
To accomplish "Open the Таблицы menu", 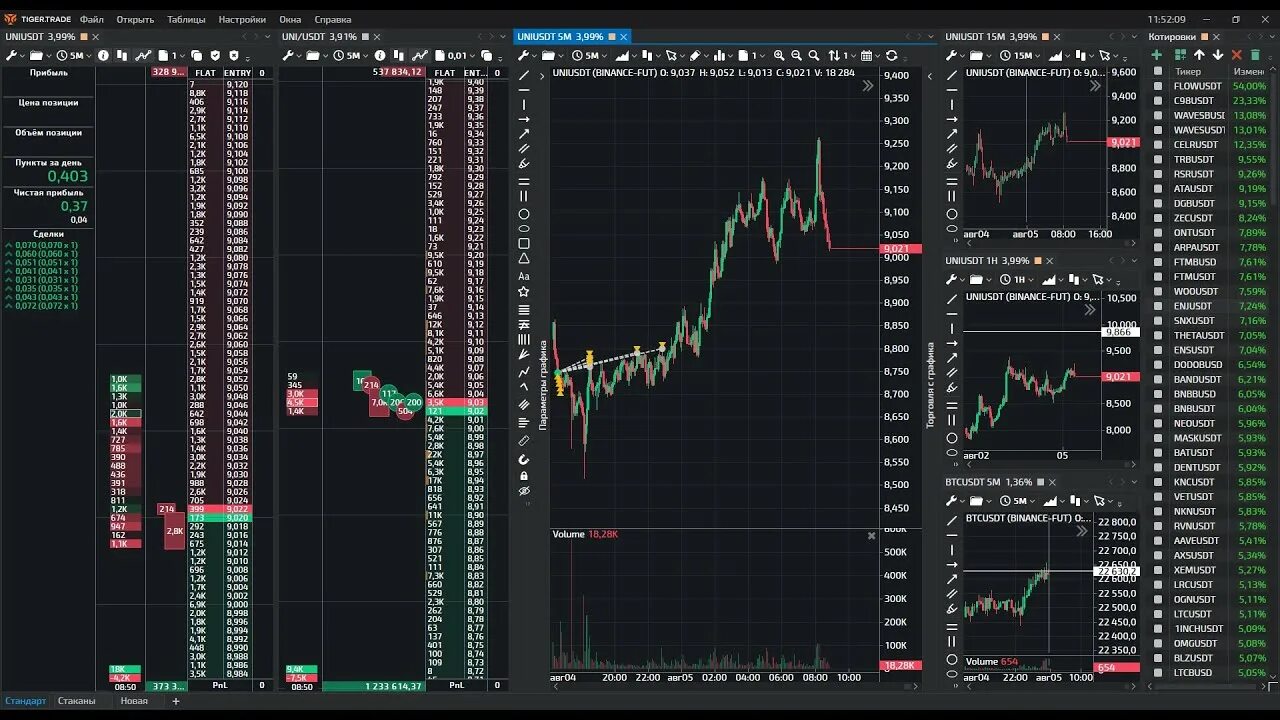I will (186, 19).
